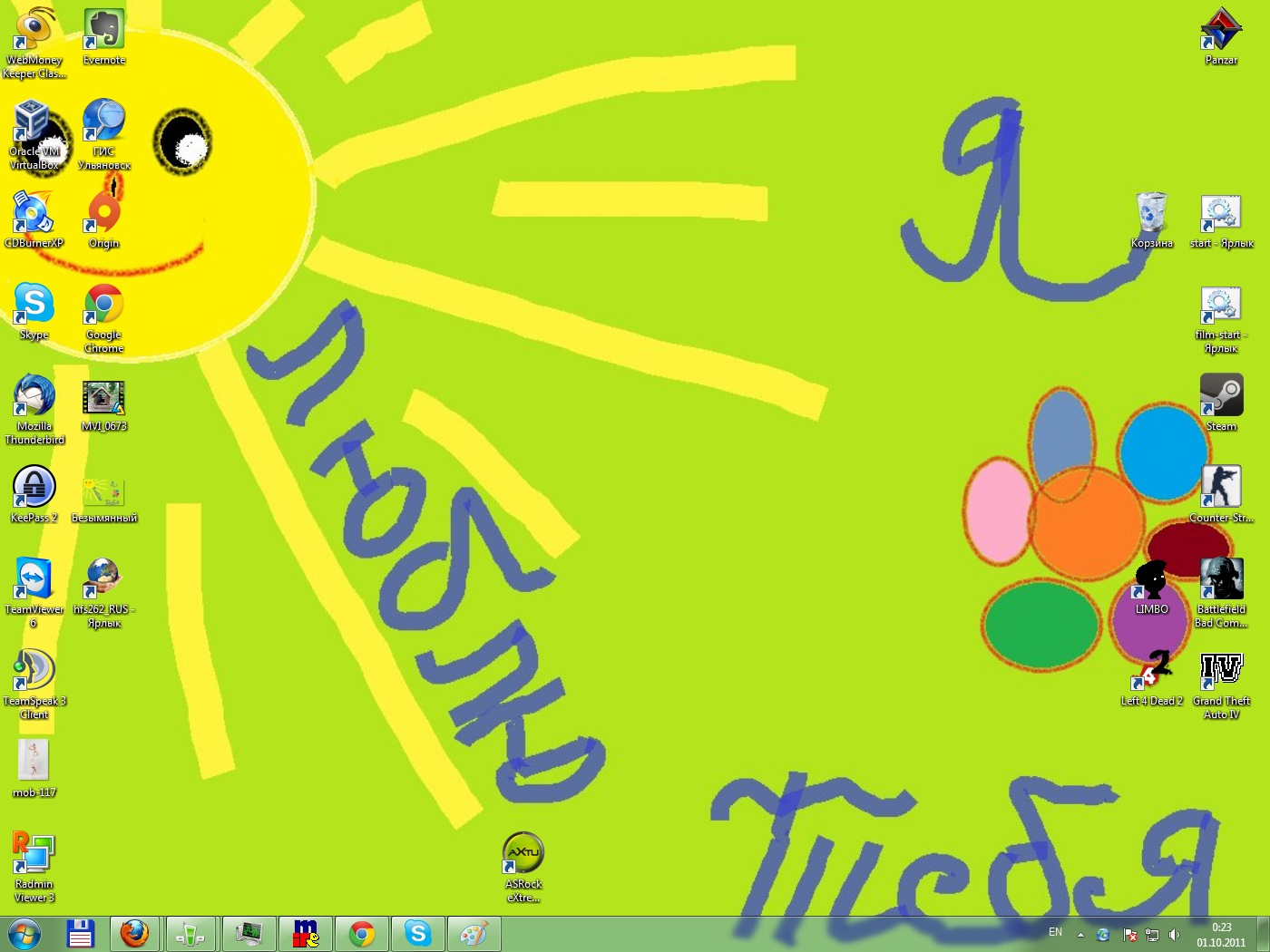Select the Radmin Viewer 3 icon
The width and height of the screenshot is (1270, 952).
pyautogui.click(x=34, y=868)
